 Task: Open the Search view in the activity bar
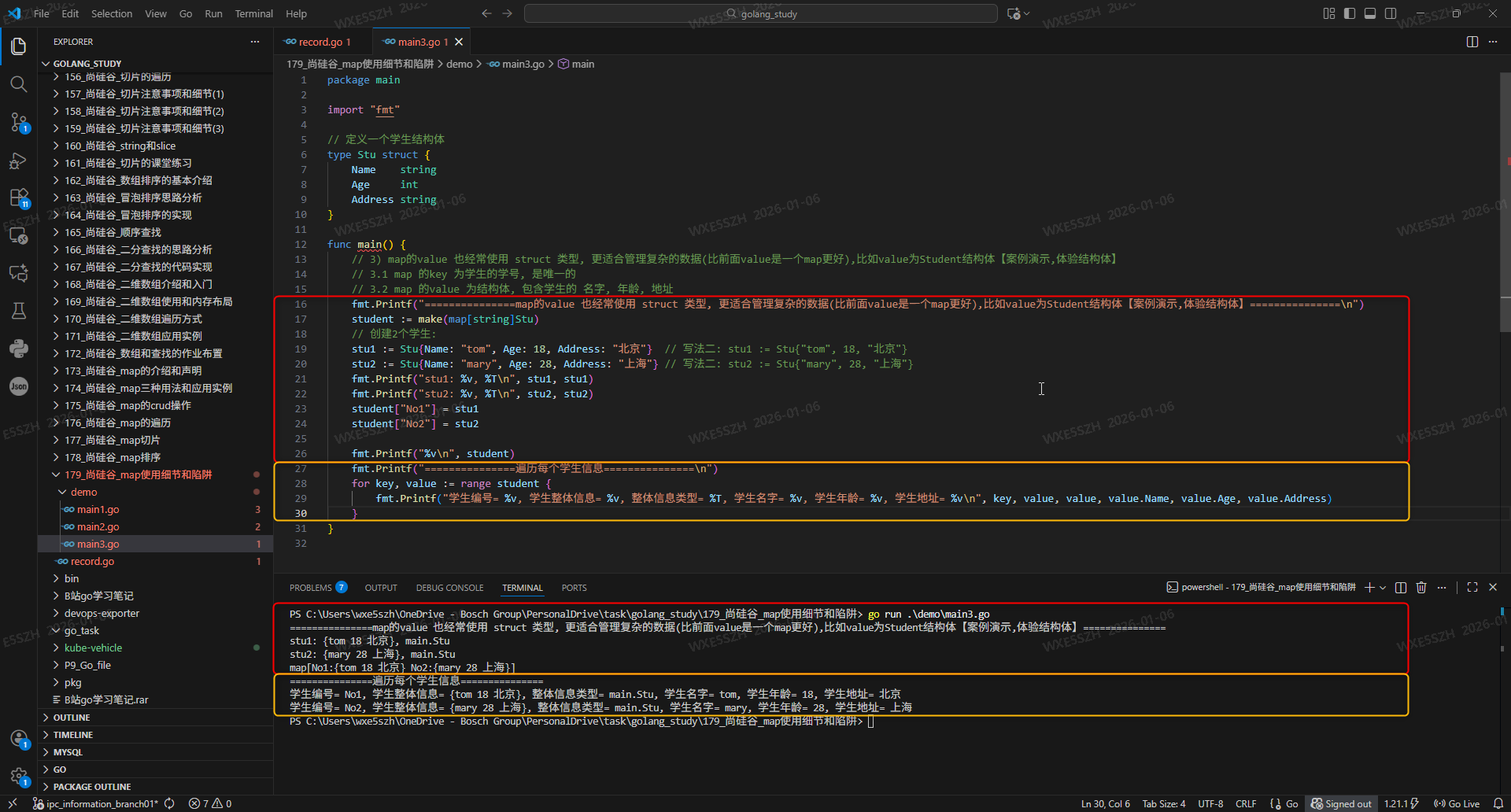(19, 84)
